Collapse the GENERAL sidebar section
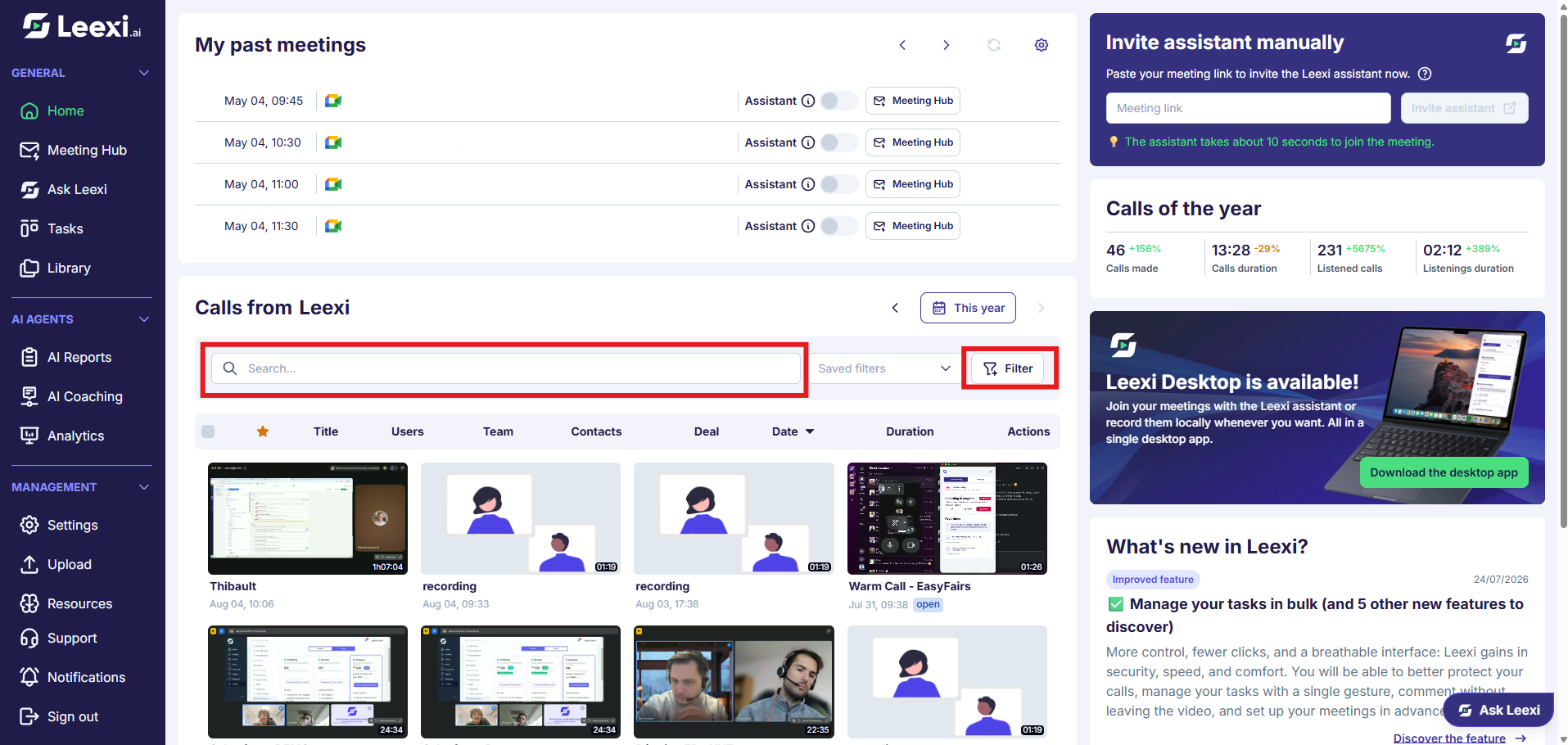The height and width of the screenshot is (745, 1568). pyautogui.click(x=144, y=73)
